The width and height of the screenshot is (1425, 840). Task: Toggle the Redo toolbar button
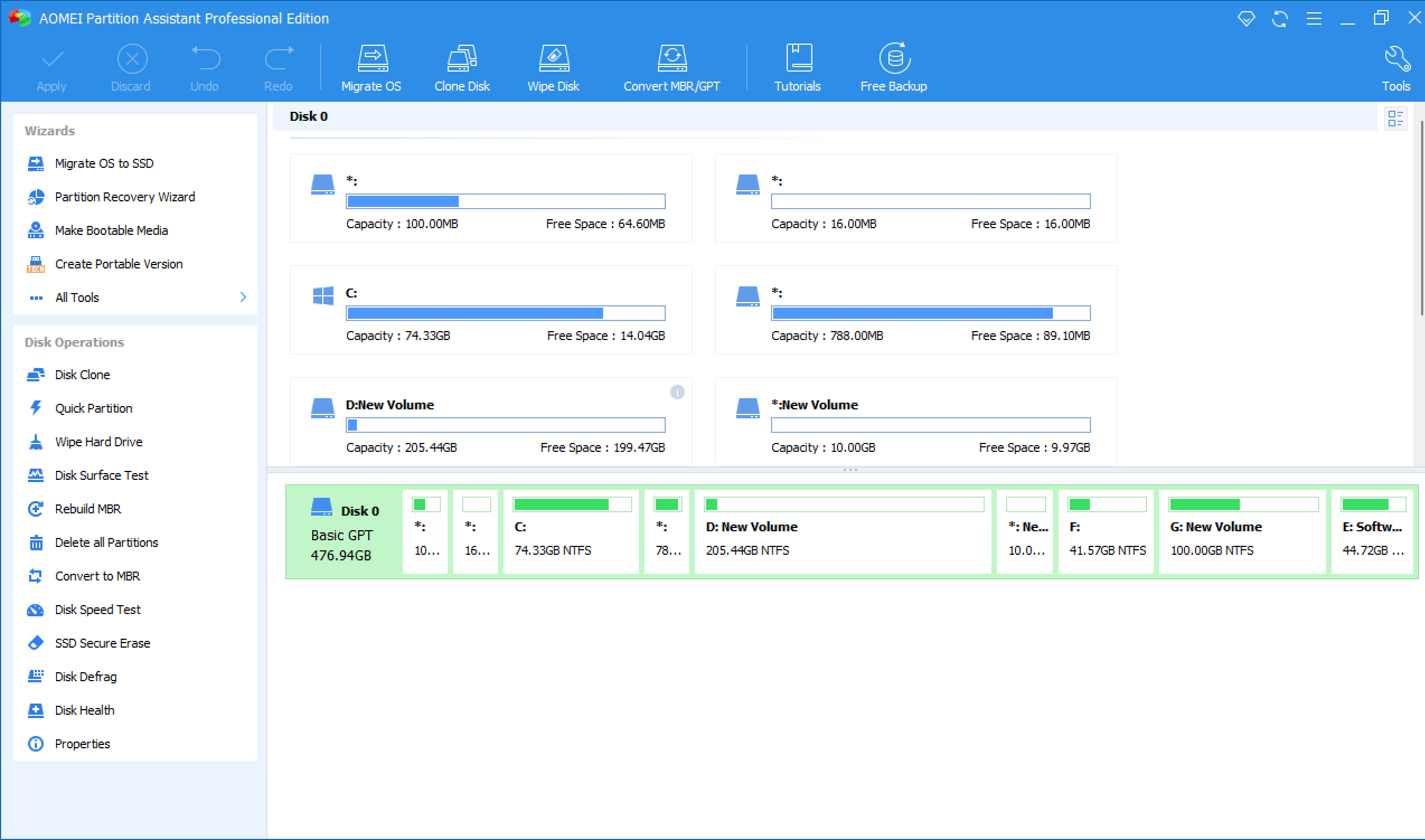(x=278, y=66)
